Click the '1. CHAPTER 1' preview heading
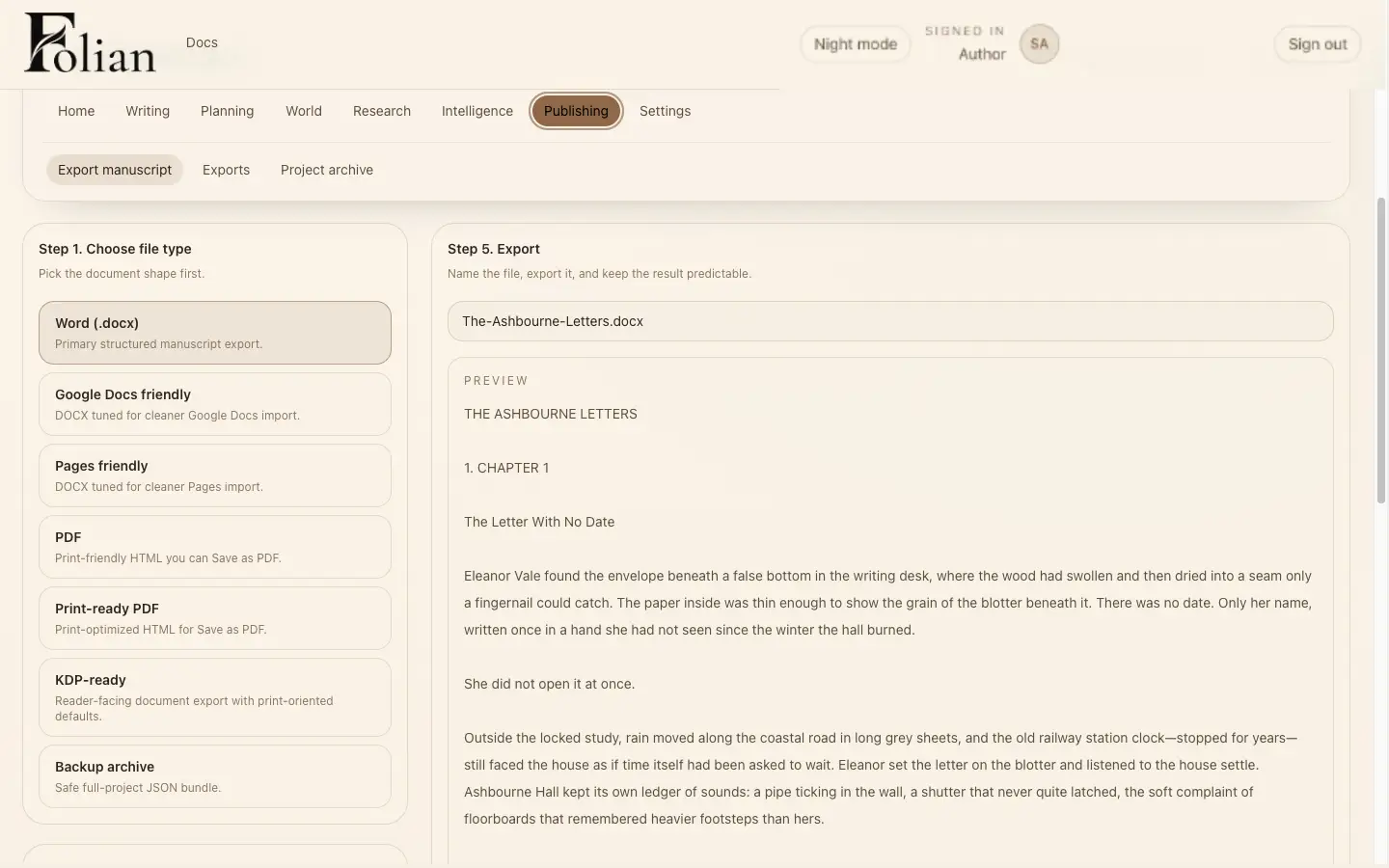The width and height of the screenshot is (1389, 868). [x=506, y=468]
